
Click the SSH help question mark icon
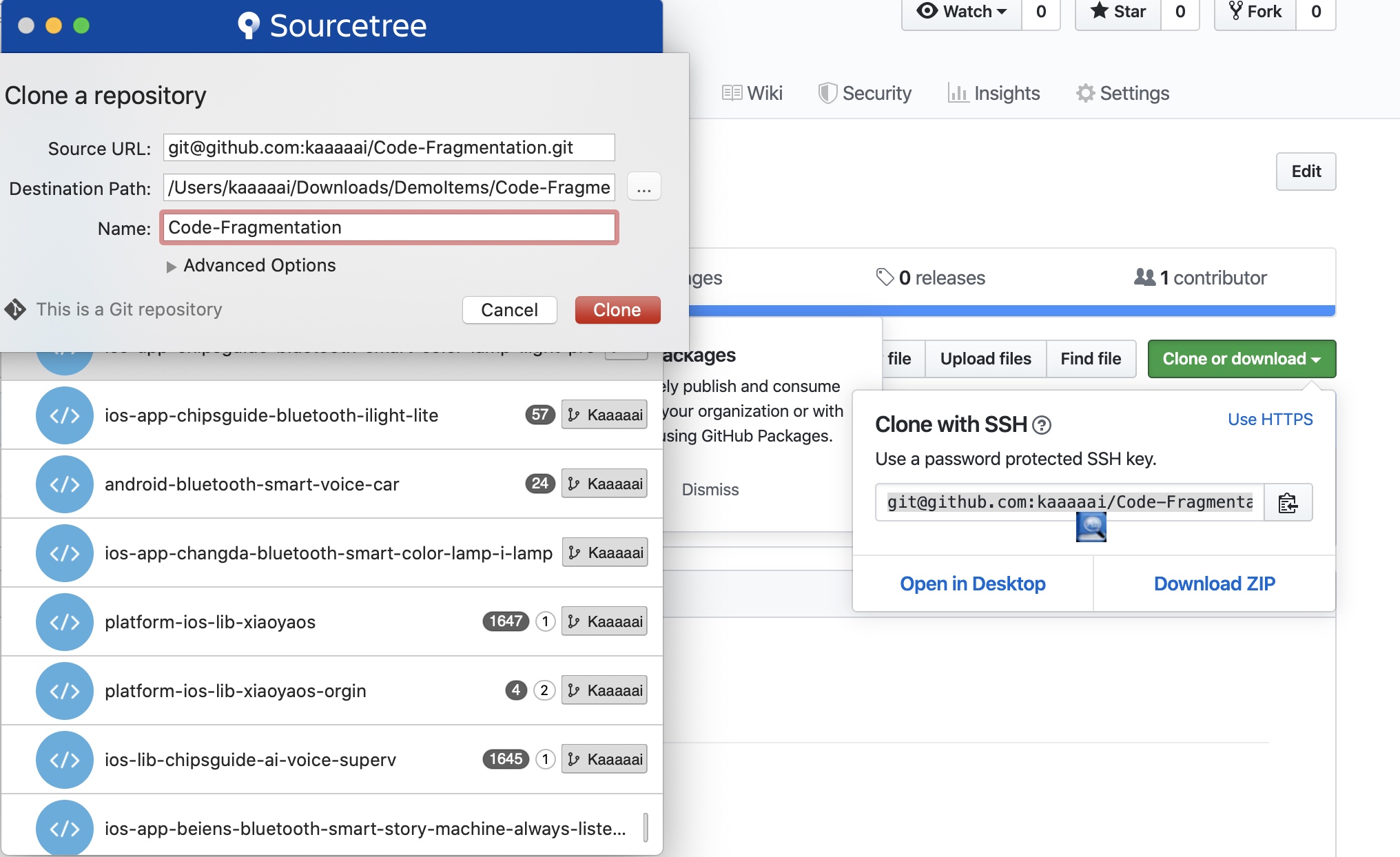coord(1042,426)
